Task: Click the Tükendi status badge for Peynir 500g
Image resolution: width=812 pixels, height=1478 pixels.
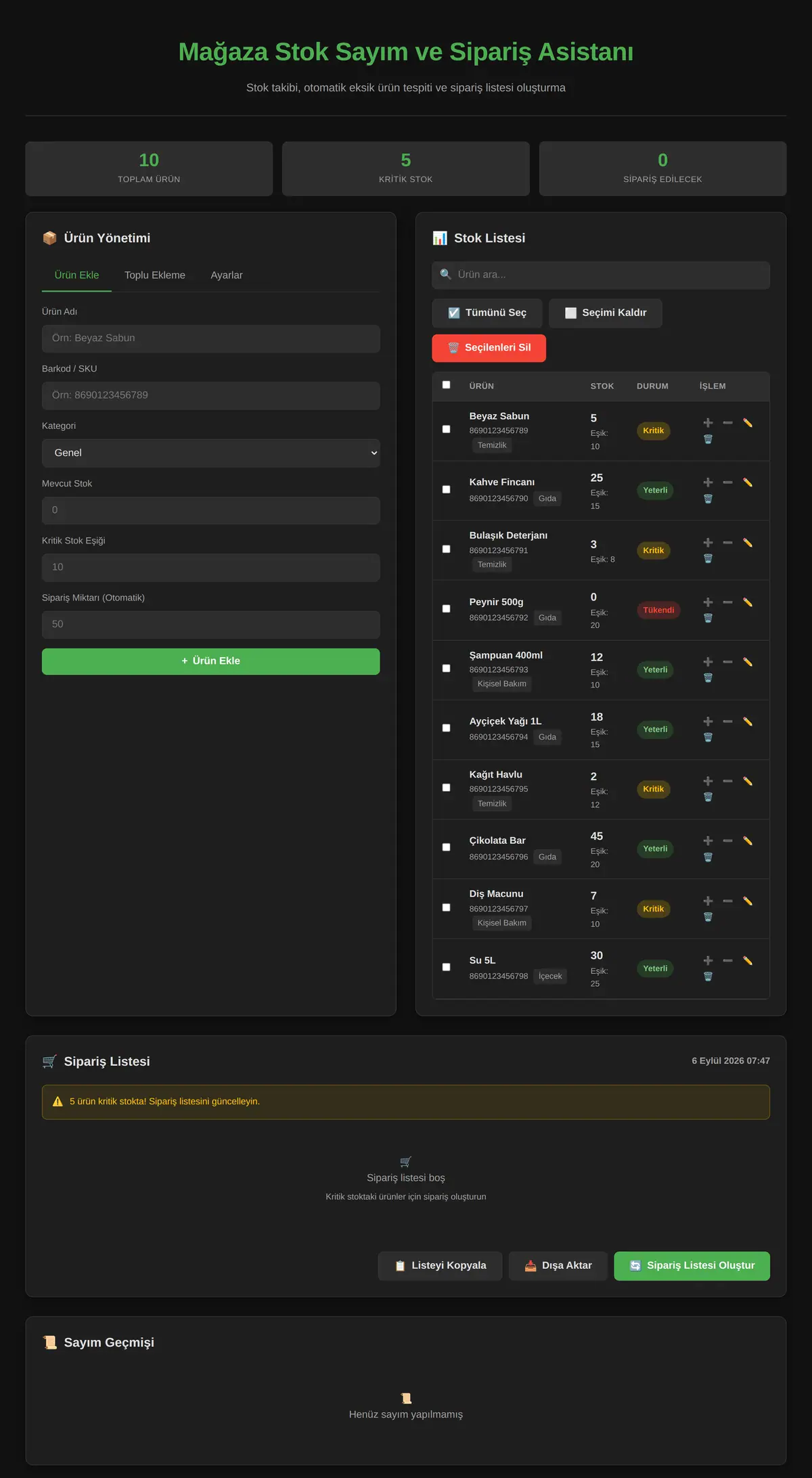Action: [658, 610]
